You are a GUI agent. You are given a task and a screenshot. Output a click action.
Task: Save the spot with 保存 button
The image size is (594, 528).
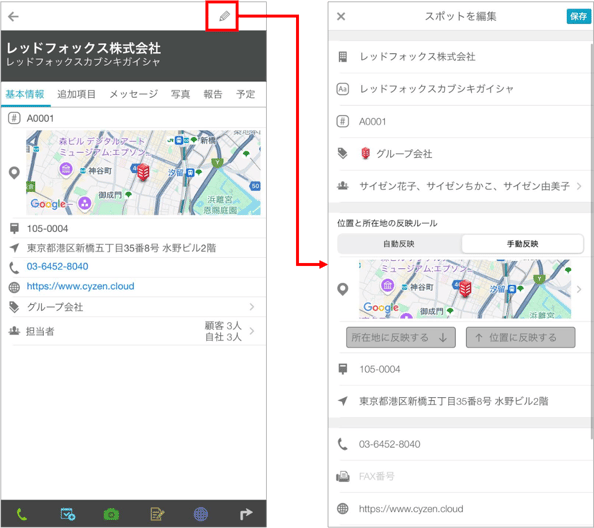(578, 16)
